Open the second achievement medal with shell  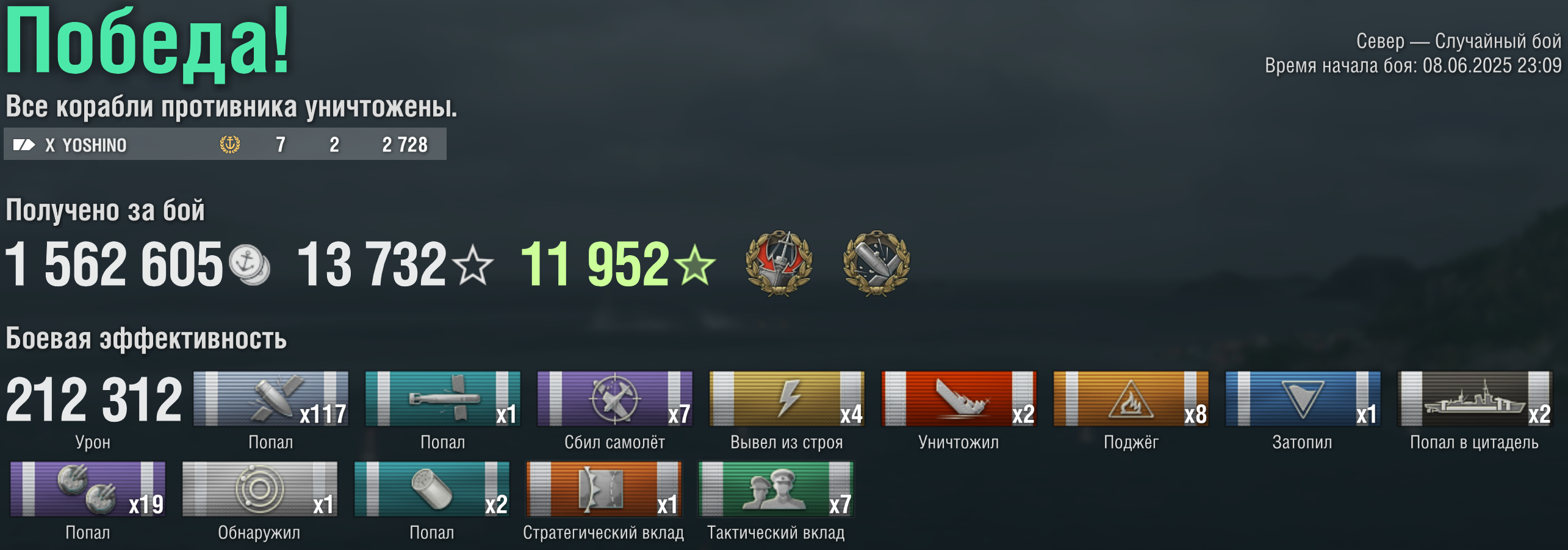click(877, 263)
